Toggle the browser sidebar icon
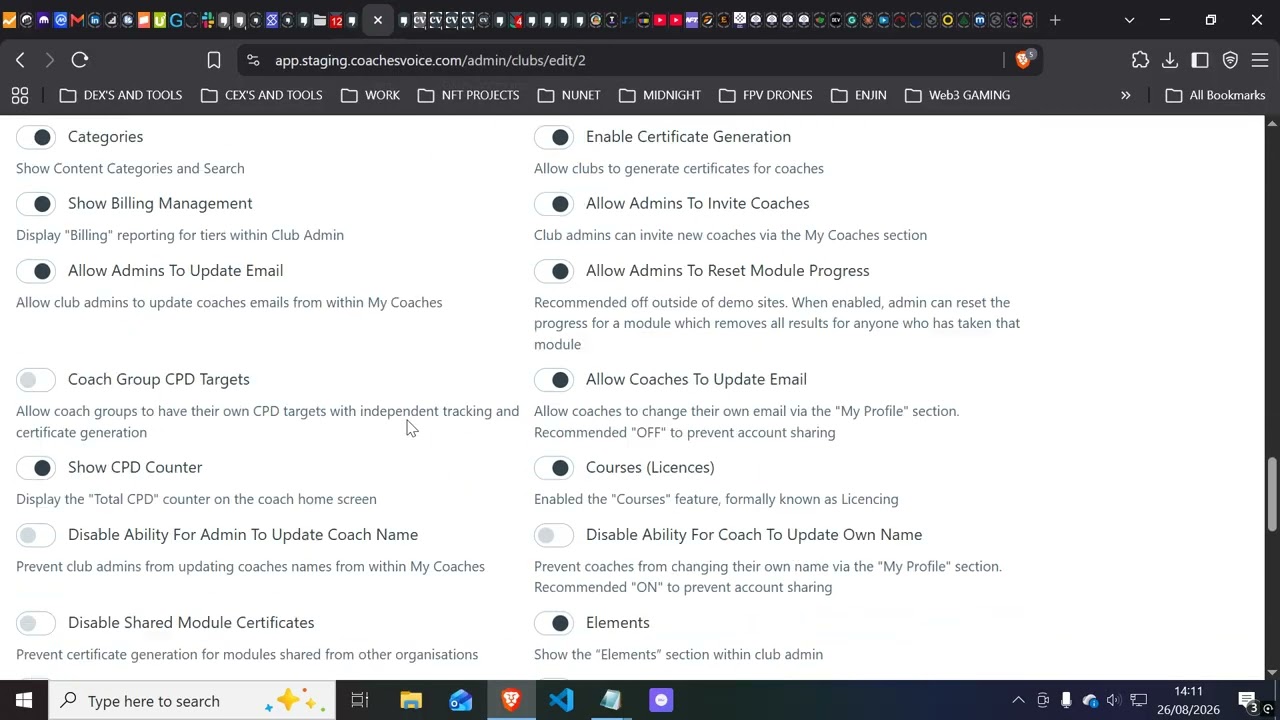1280x720 pixels. pos(1200,60)
